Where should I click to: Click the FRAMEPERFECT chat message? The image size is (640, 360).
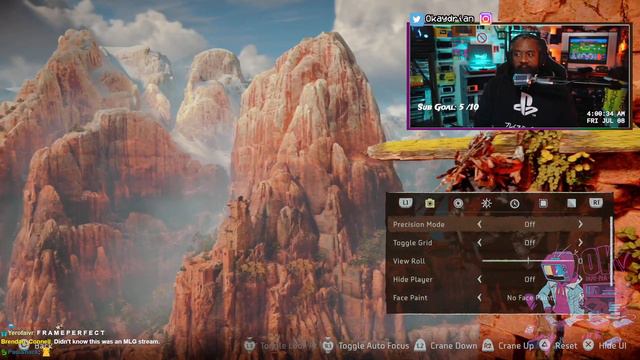point(71,333)
